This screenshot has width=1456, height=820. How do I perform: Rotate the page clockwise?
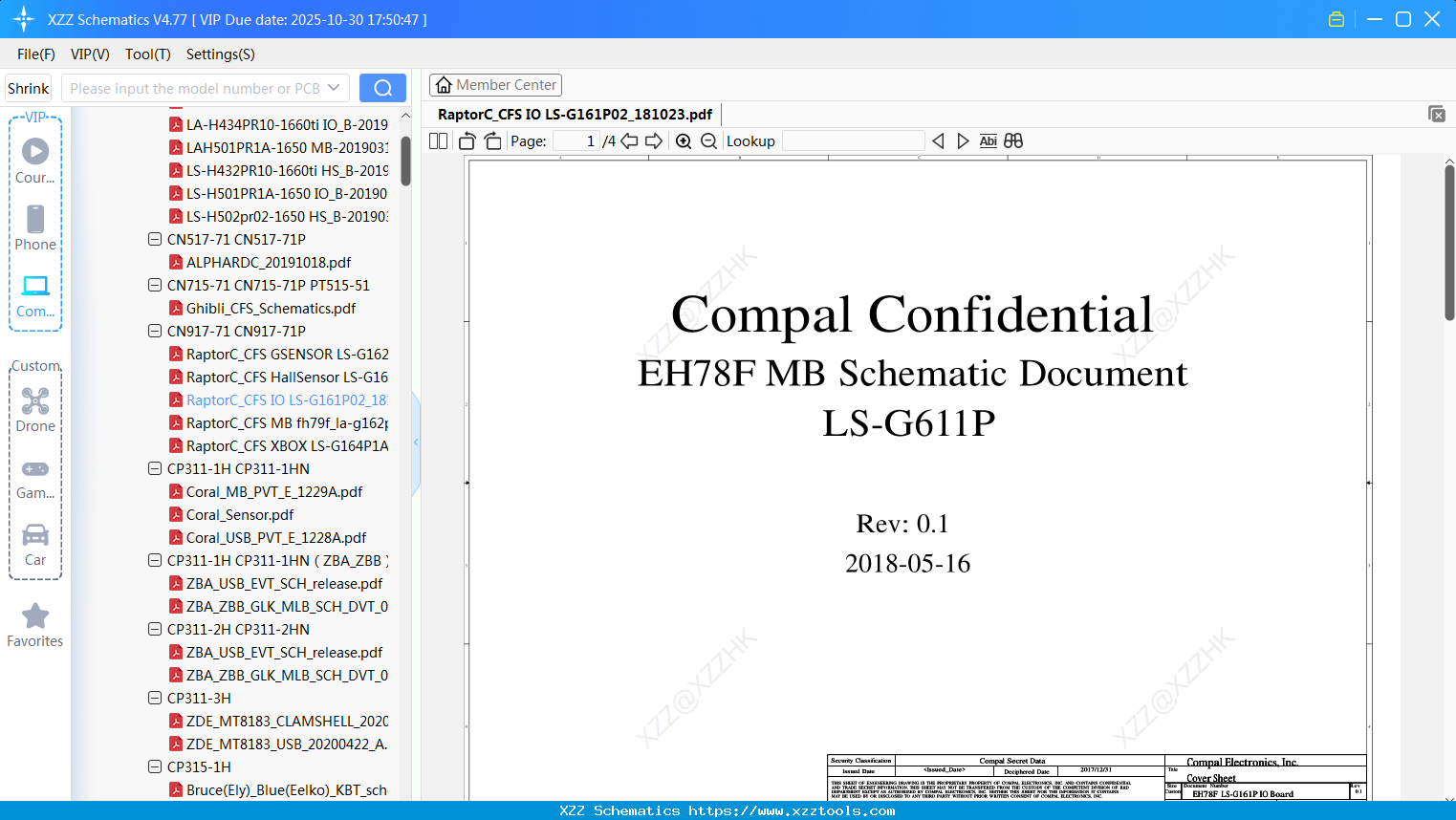click(492, 140)
